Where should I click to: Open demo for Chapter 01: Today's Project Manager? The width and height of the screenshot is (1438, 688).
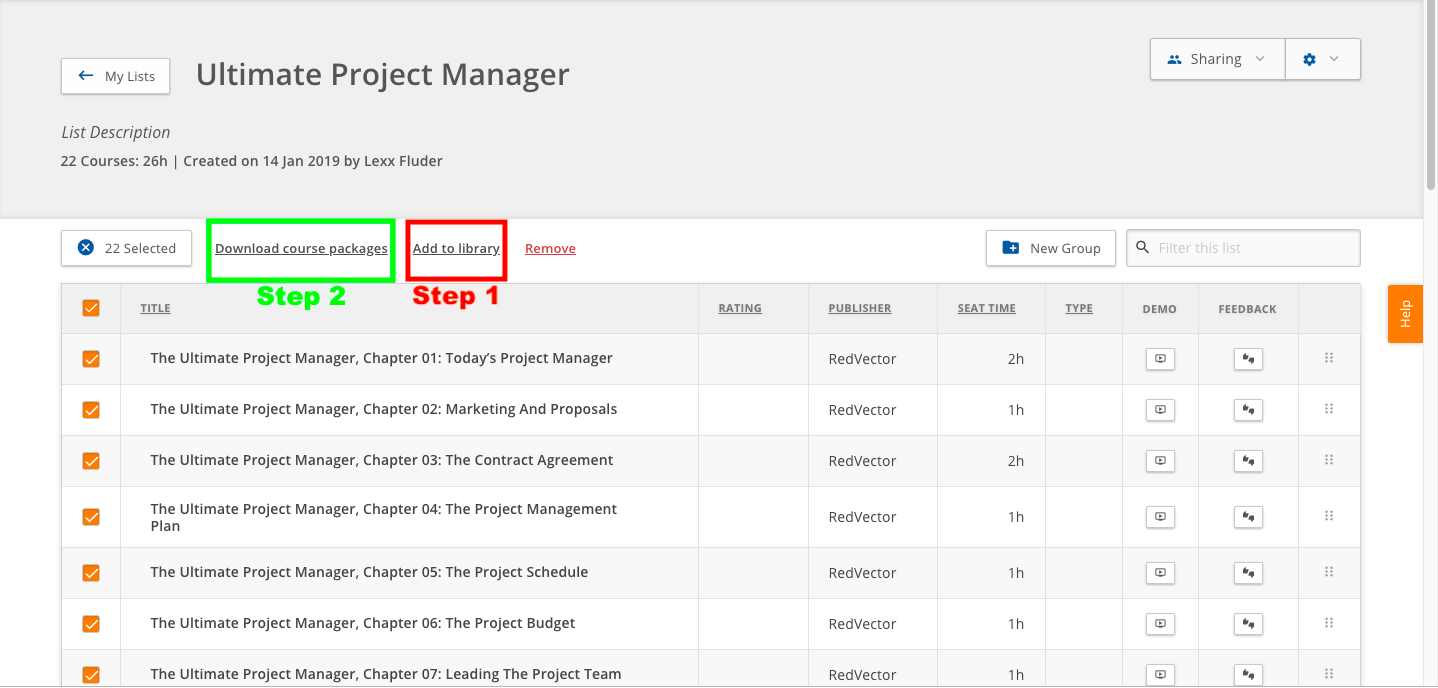click(x=1160, y=358)
